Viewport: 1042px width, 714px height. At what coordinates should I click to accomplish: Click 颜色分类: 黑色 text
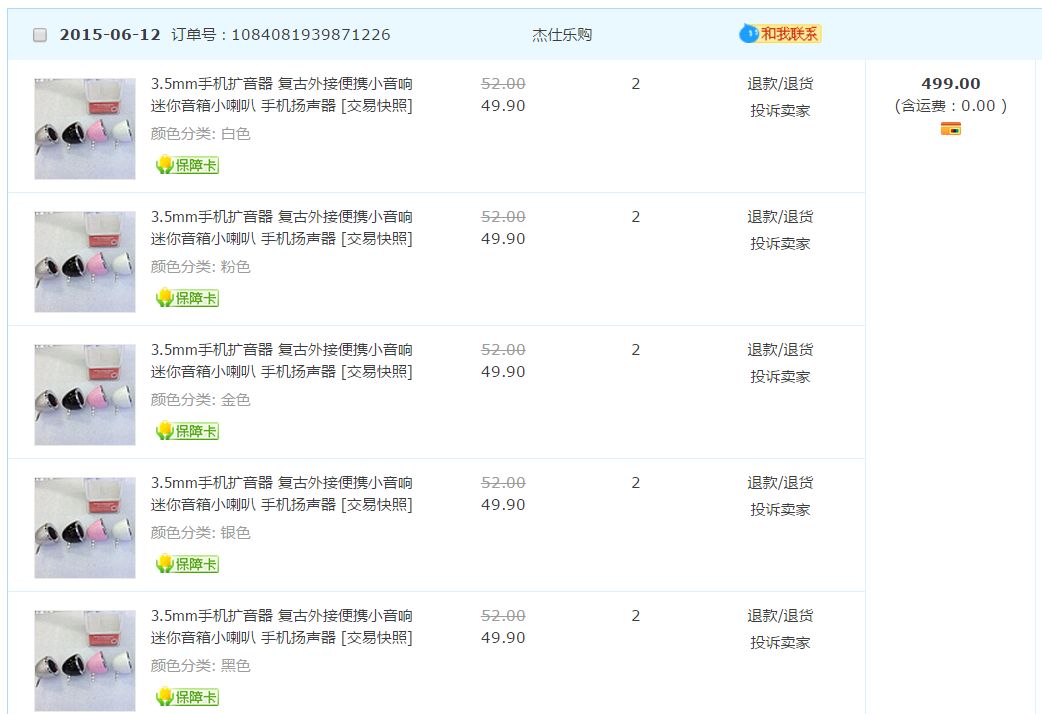point(201,665)
